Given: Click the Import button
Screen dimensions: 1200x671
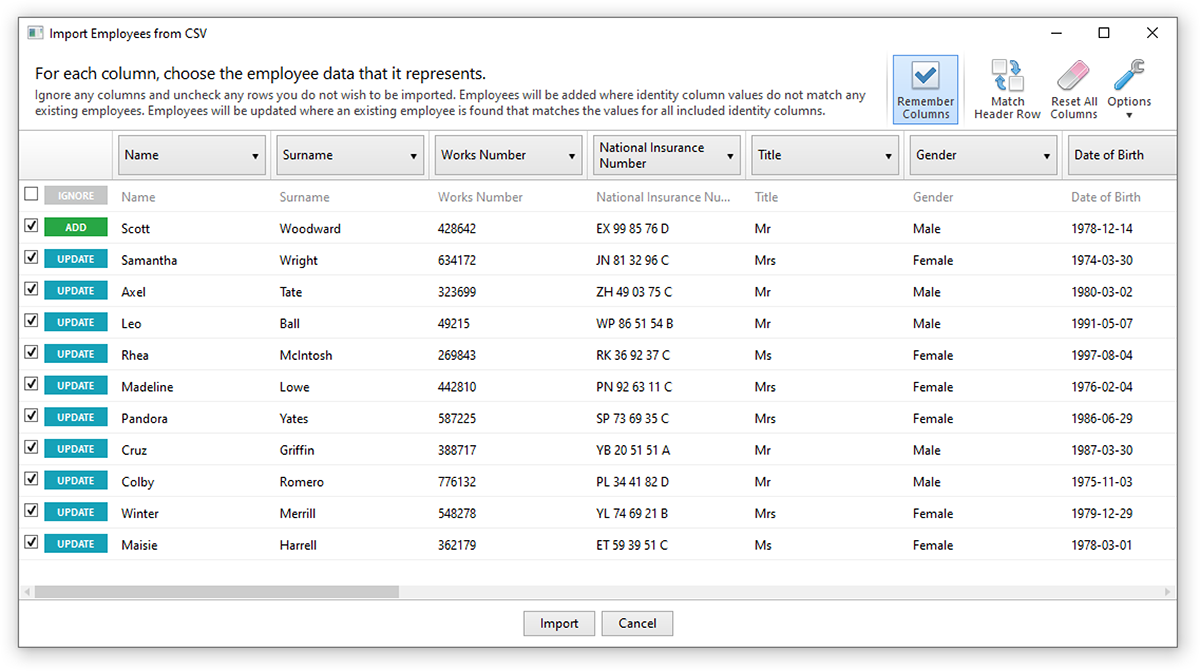Looking at the screenshot, I should click(559, 623).
